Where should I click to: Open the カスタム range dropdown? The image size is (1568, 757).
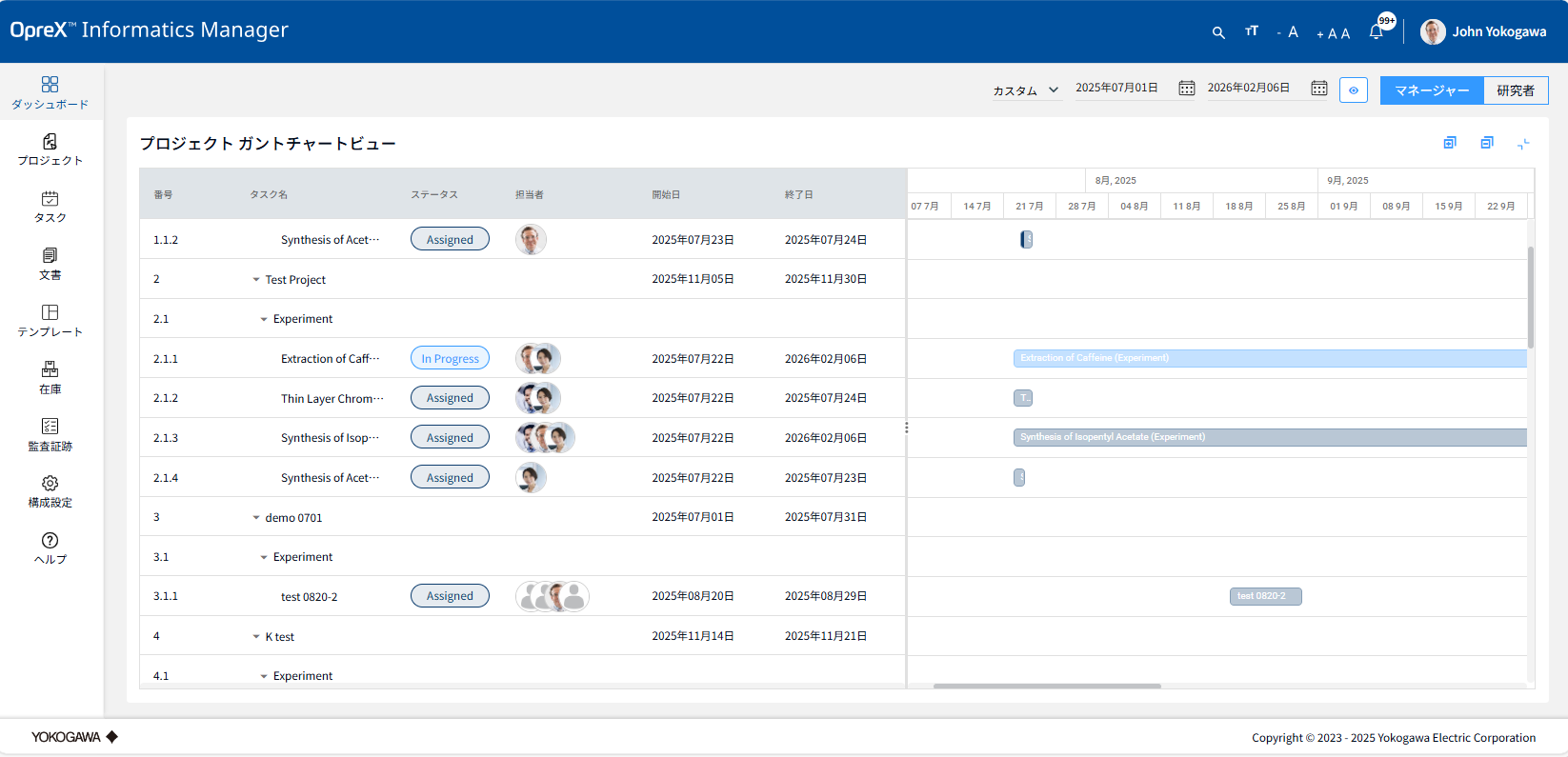coord(1025,90)
